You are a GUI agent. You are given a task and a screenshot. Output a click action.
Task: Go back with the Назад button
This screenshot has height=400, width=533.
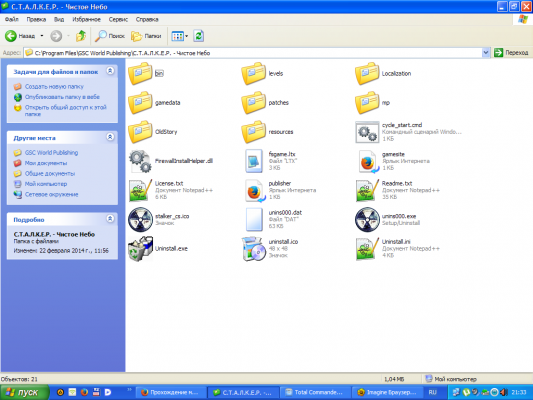(x=20, y=36)
